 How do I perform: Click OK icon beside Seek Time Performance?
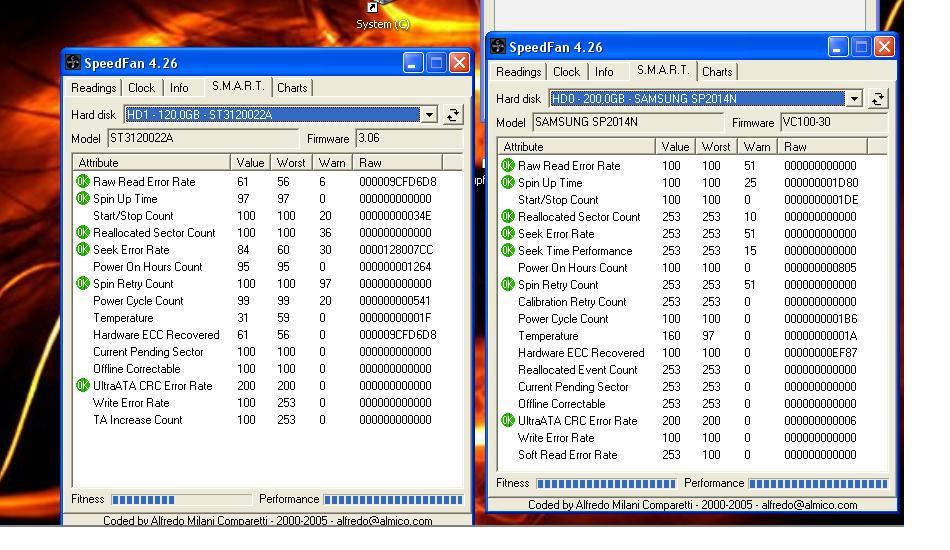[508, 250]
